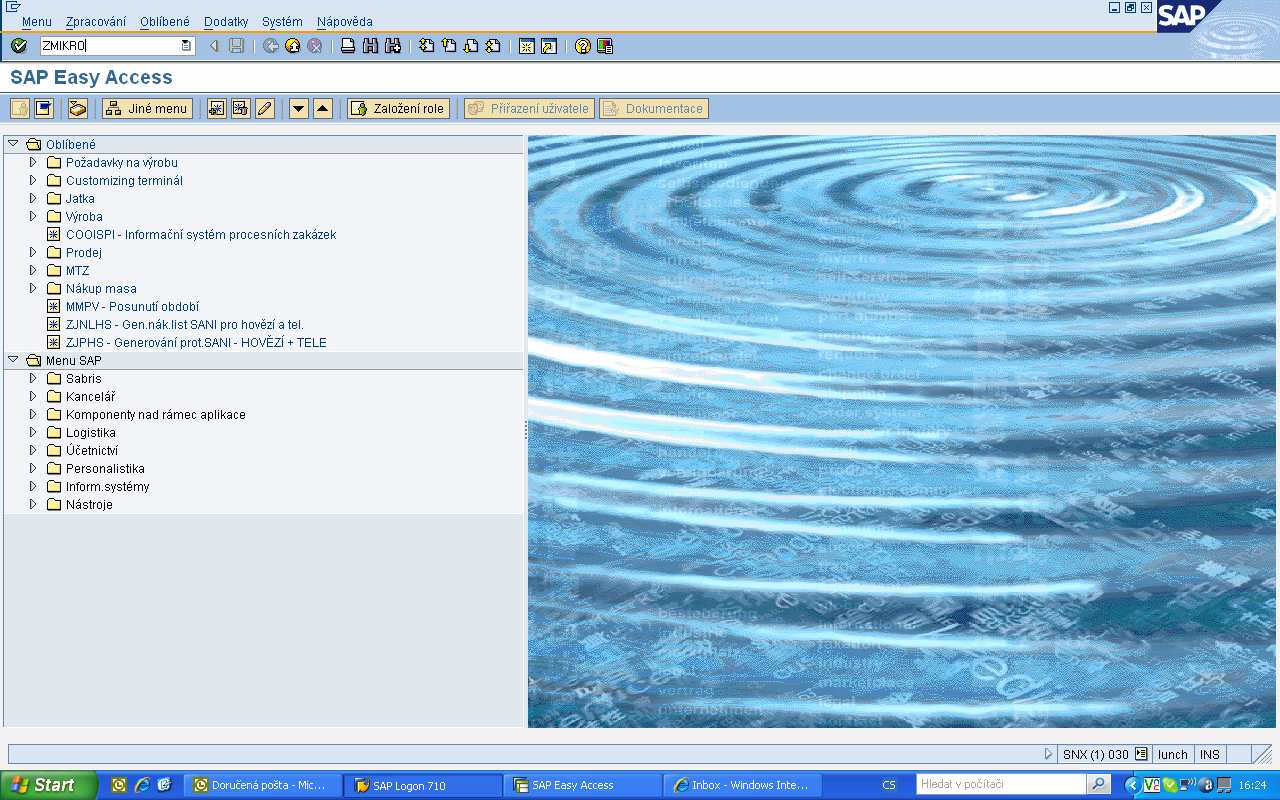Open the Dodatky menu
The height and width of the screenshot is (800, 1280).
point(226,22)
